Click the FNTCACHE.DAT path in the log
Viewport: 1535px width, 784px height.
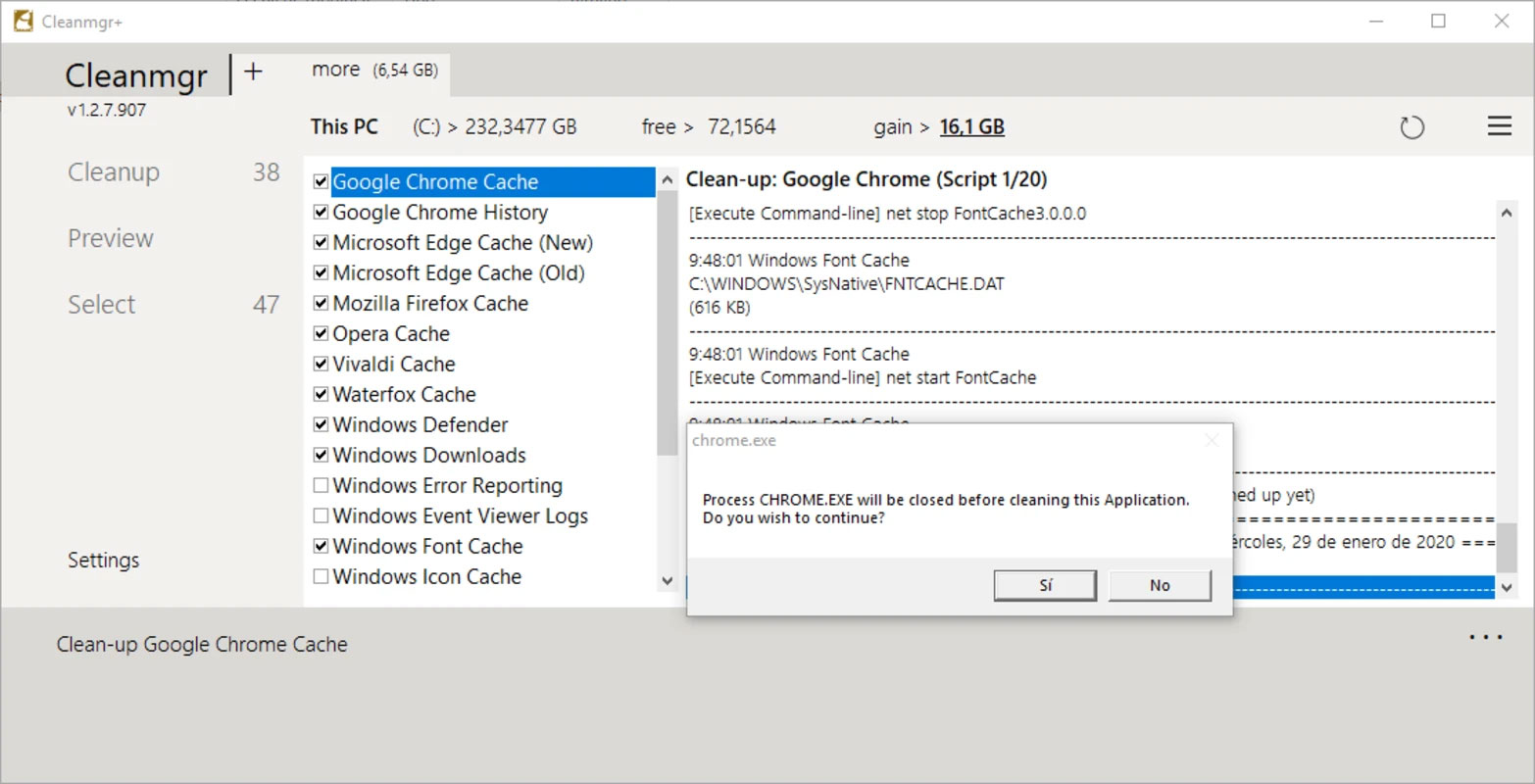point(847,284)
